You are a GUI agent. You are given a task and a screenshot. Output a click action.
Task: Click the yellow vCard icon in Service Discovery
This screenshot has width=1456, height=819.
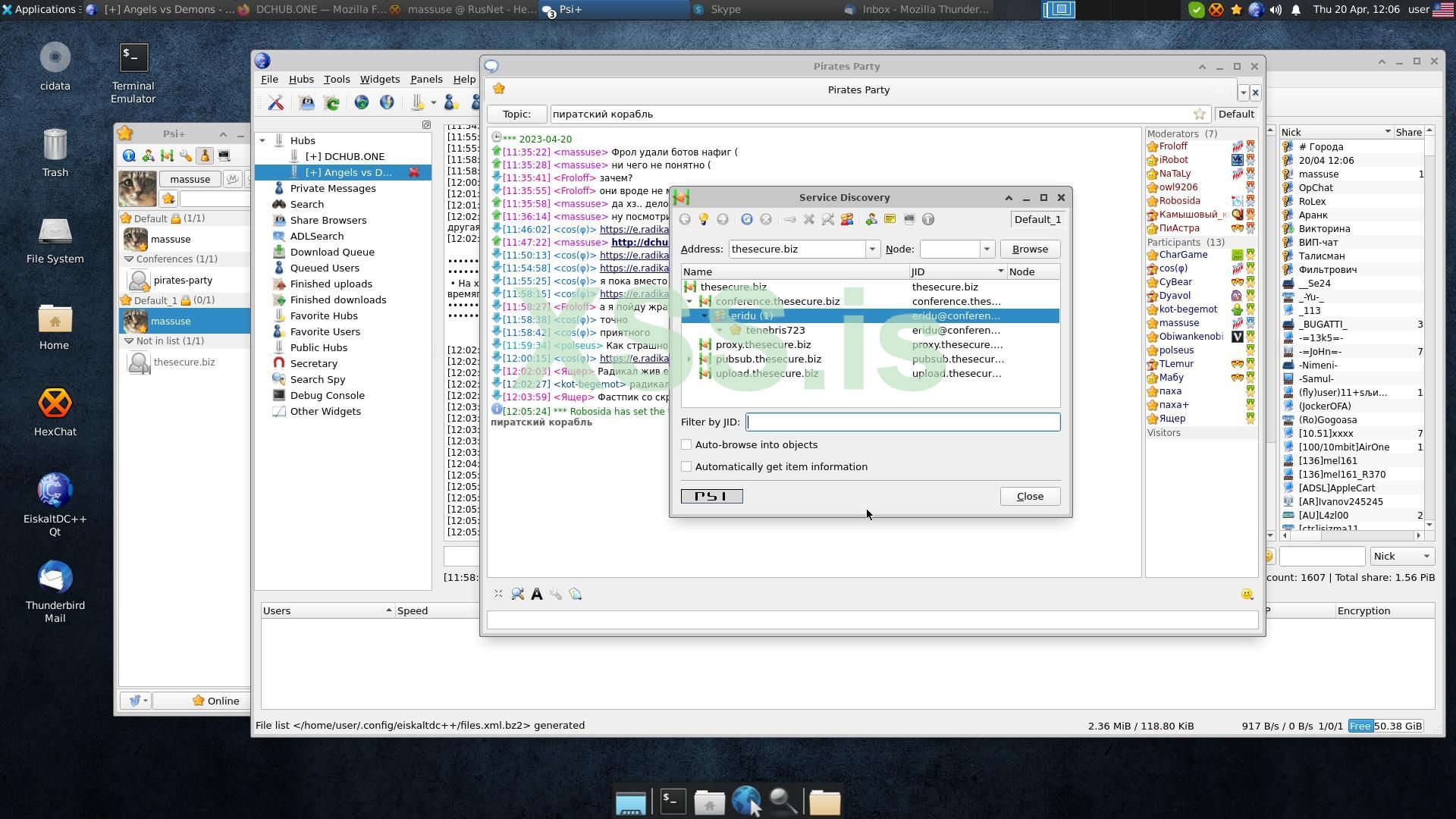click(890, 219)
